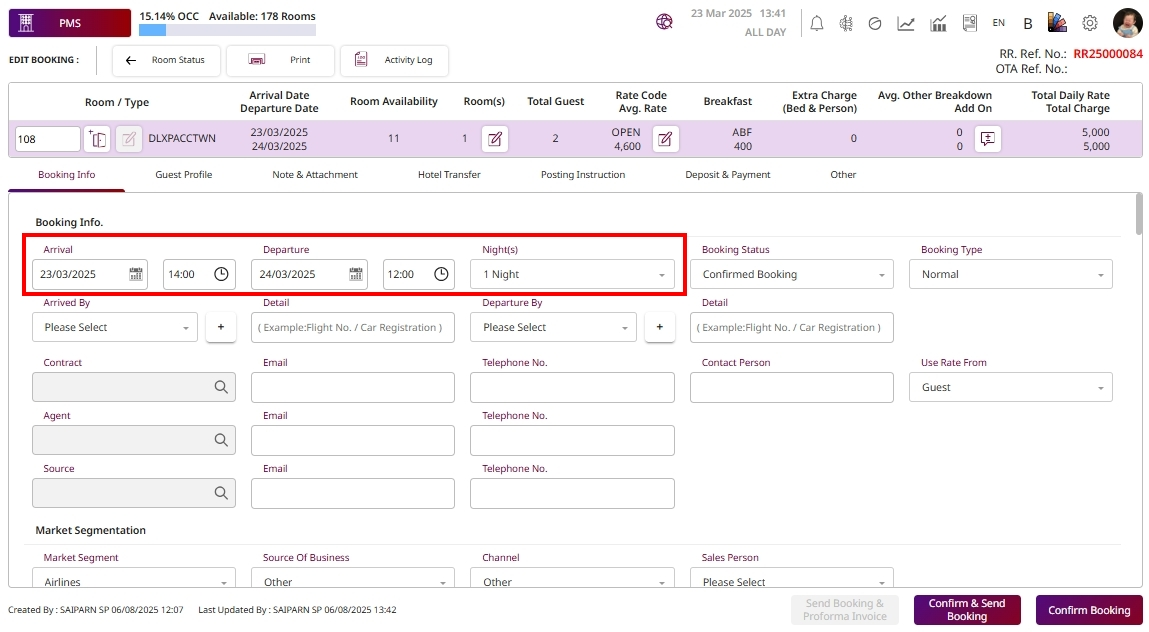The height and width of the screenshot is (632, 1149).
Task: Open the color theme palette swatch
Action: (x=1058, y=23)
